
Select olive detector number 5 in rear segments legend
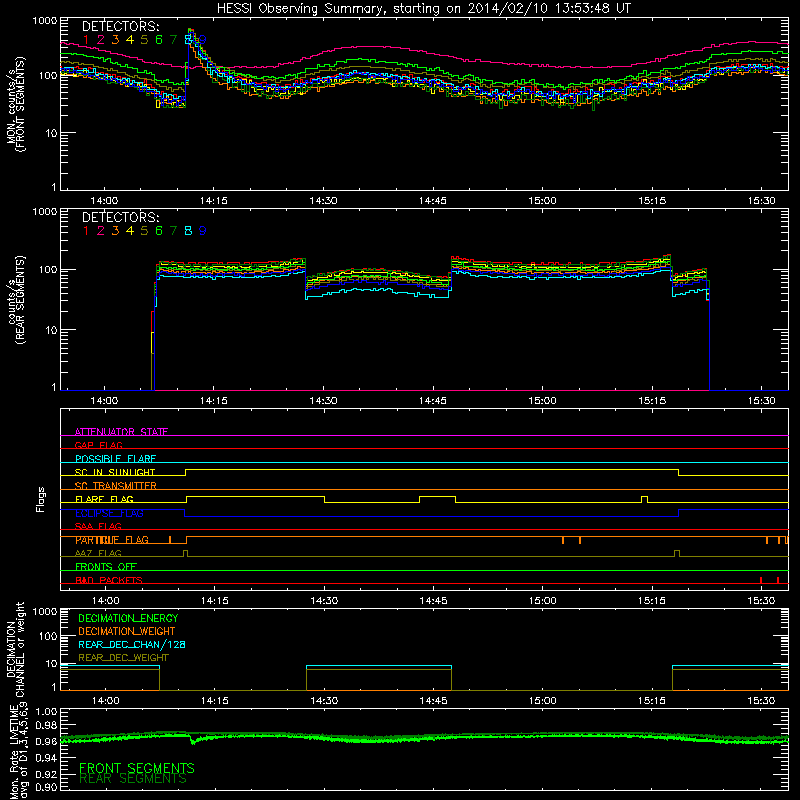(x=144, y=231)
